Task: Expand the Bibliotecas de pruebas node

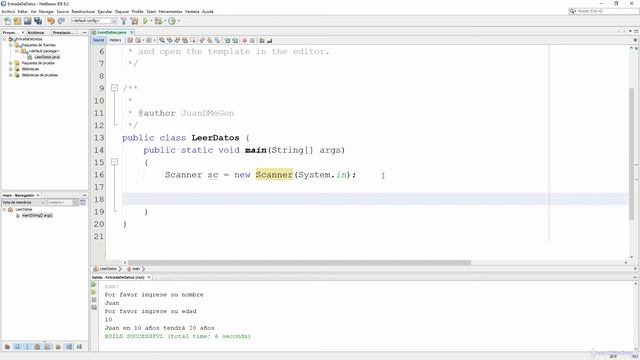Action: [11, 75]
